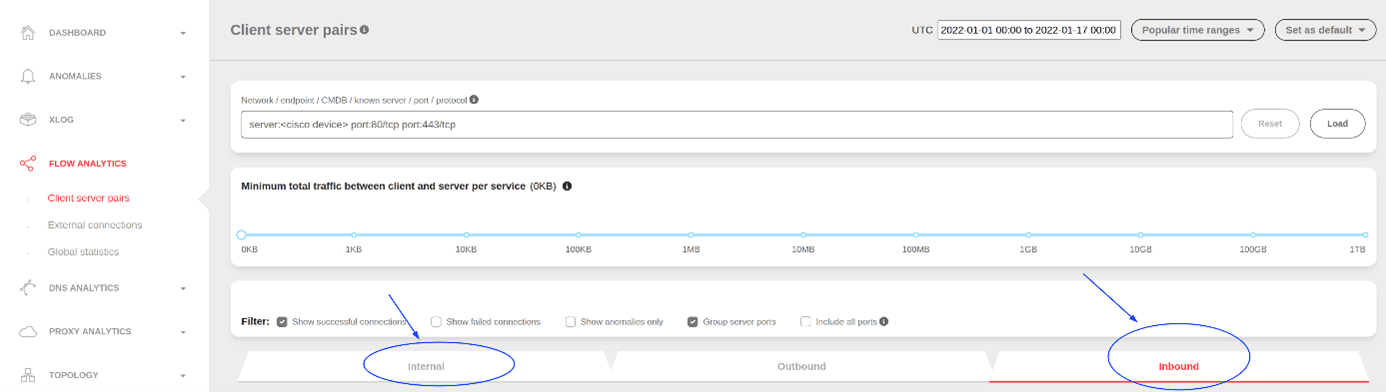Click the Flow Analytics share icon

click(x=28, y=163)
